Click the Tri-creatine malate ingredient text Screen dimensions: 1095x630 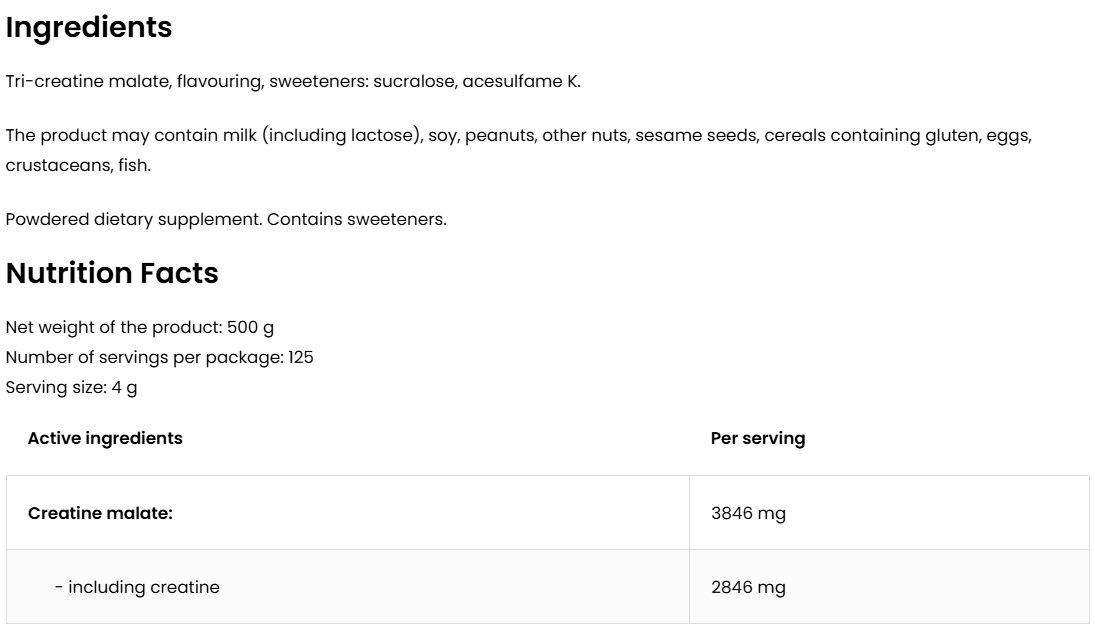click(87, 82)
